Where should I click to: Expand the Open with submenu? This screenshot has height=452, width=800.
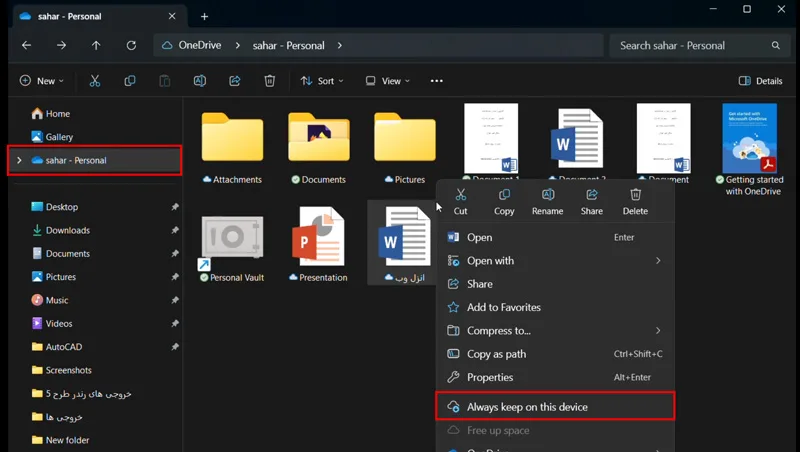tap(658, 261)
